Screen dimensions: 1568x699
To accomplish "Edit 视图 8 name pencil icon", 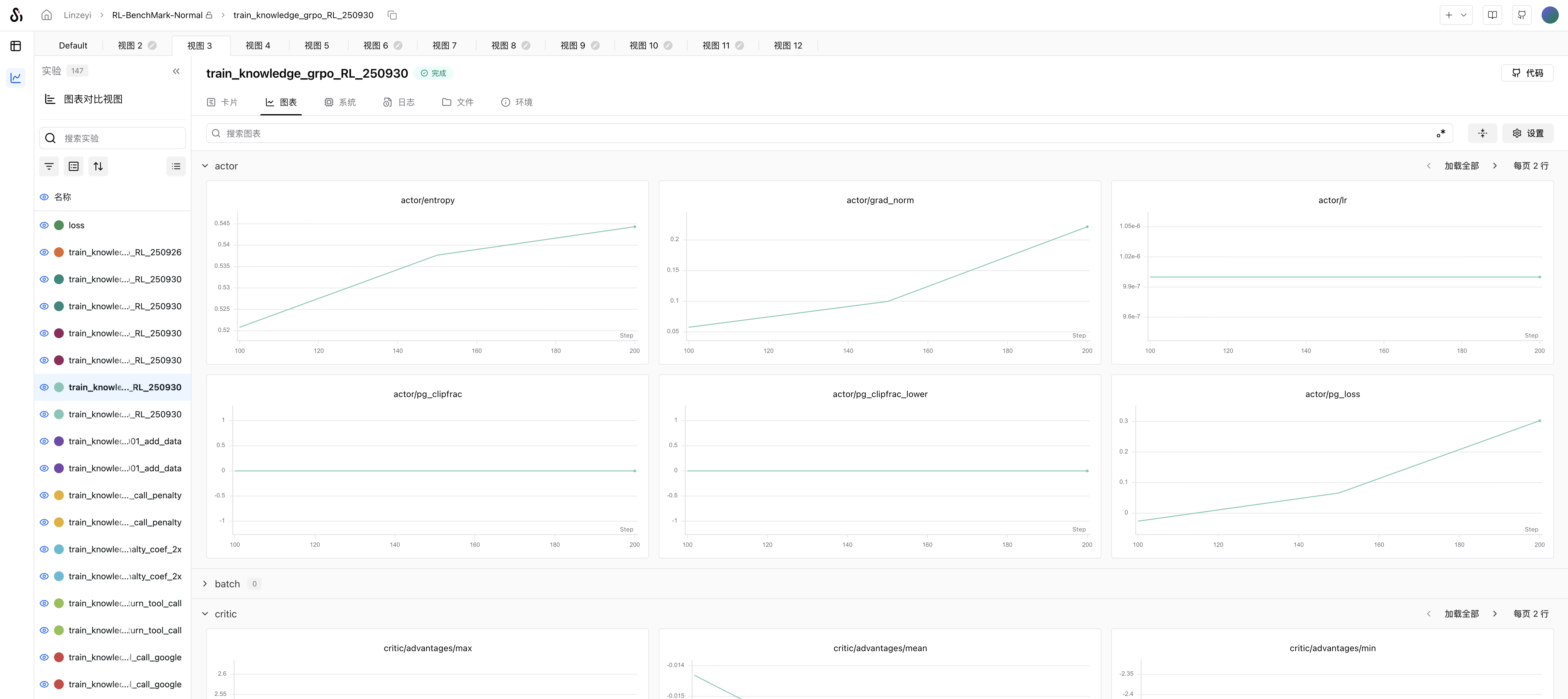I will pos(526,46).
